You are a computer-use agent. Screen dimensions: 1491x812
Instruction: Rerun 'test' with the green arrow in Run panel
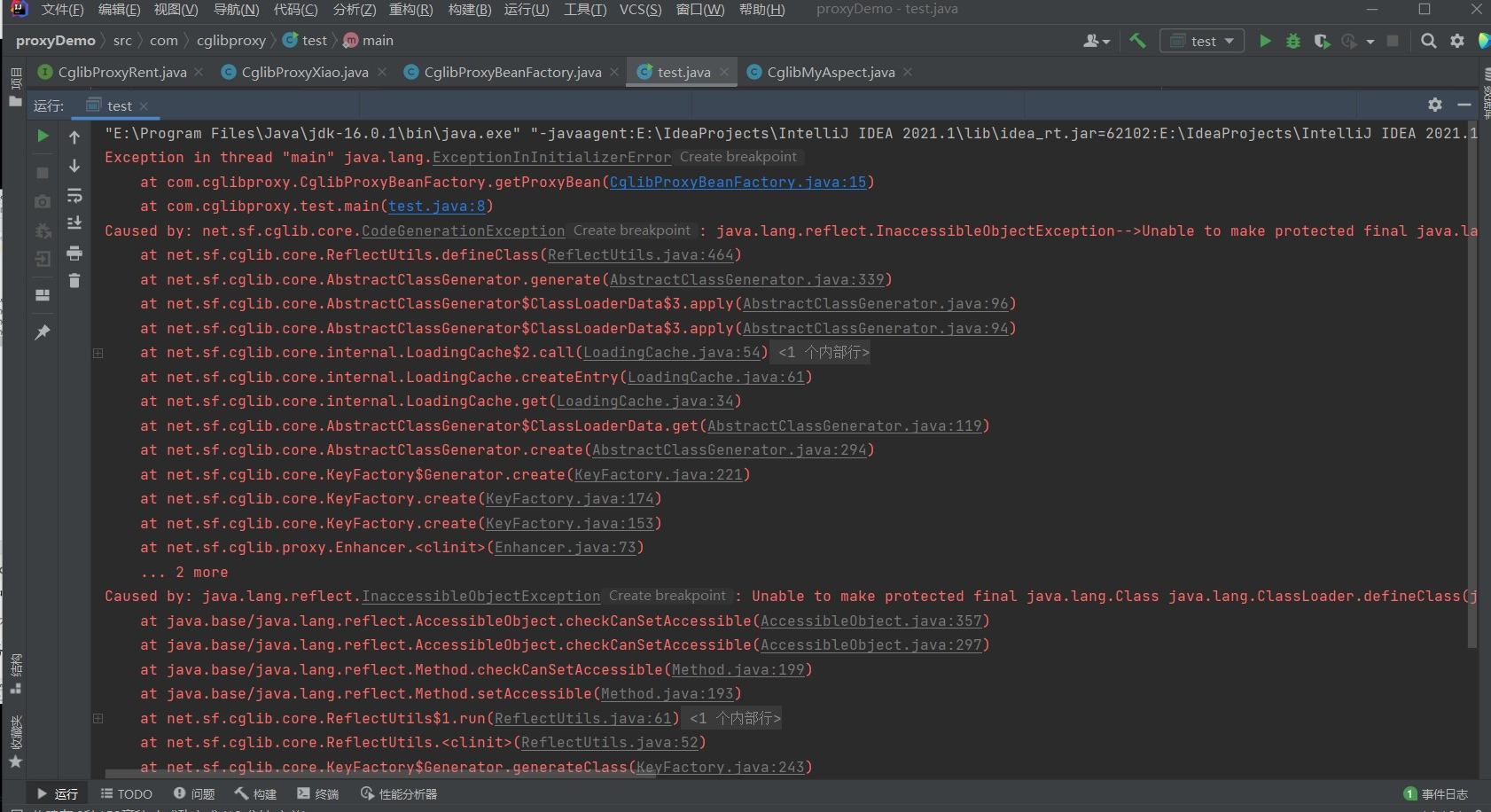coord(43,136)
